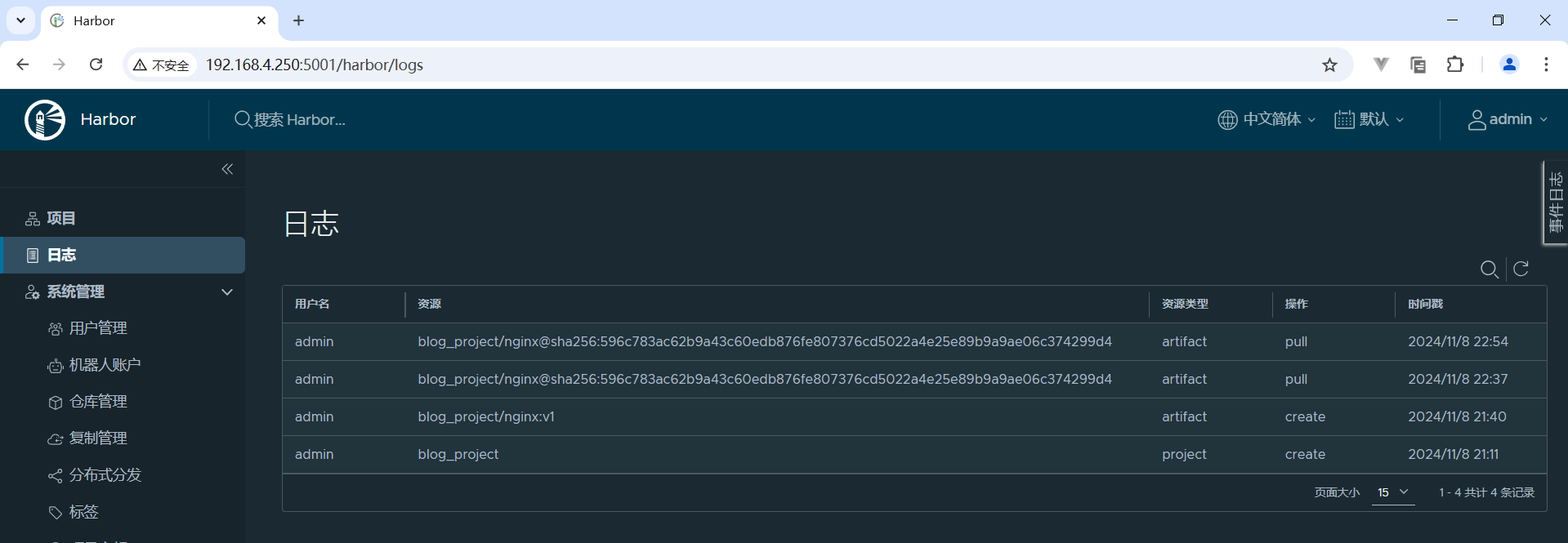The height and width of the screenshot is (543, 1568).
Task: Open the browser profile avatar
Action: (x=1508, y=65)
